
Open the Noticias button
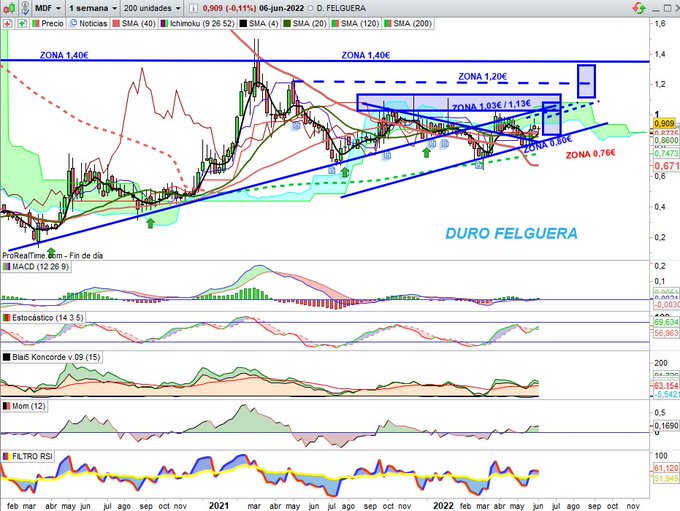[88, 23]
